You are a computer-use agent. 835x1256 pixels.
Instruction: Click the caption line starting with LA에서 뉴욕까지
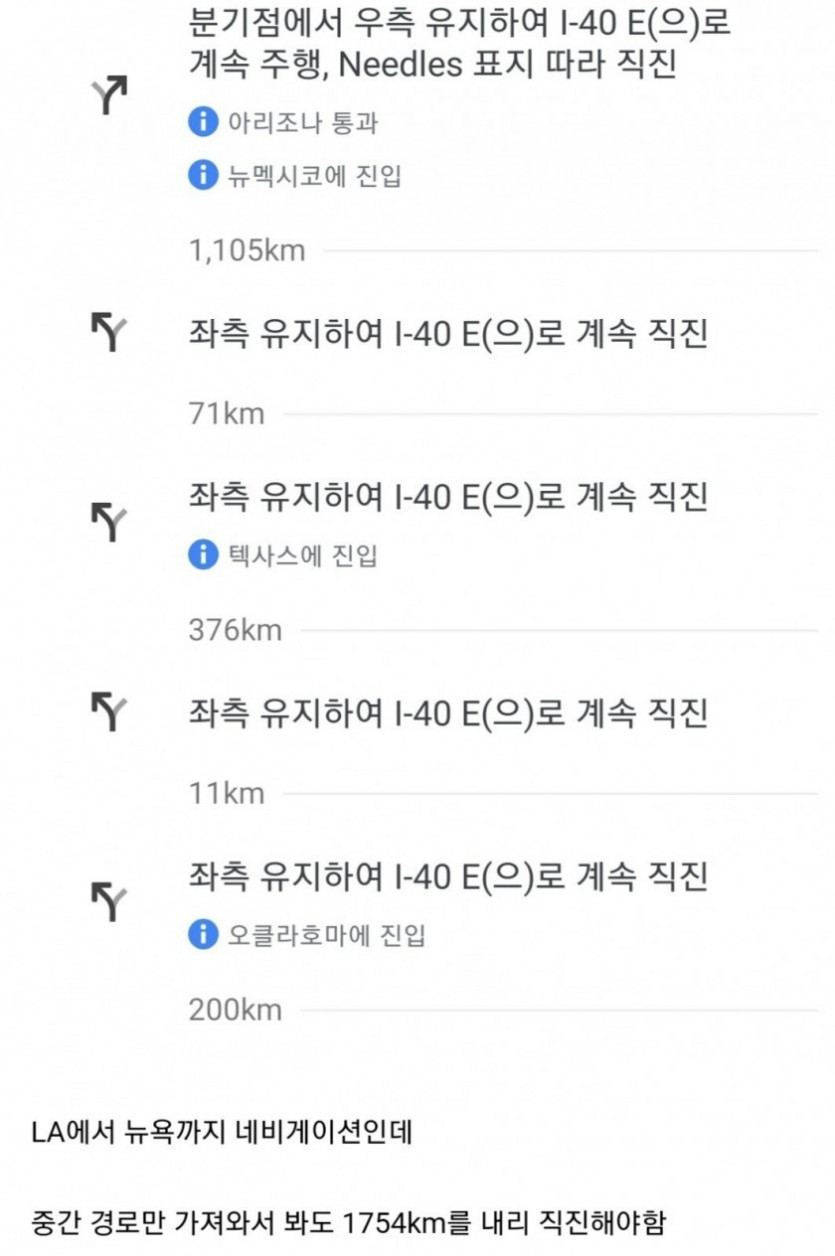tap(222, 1134)
